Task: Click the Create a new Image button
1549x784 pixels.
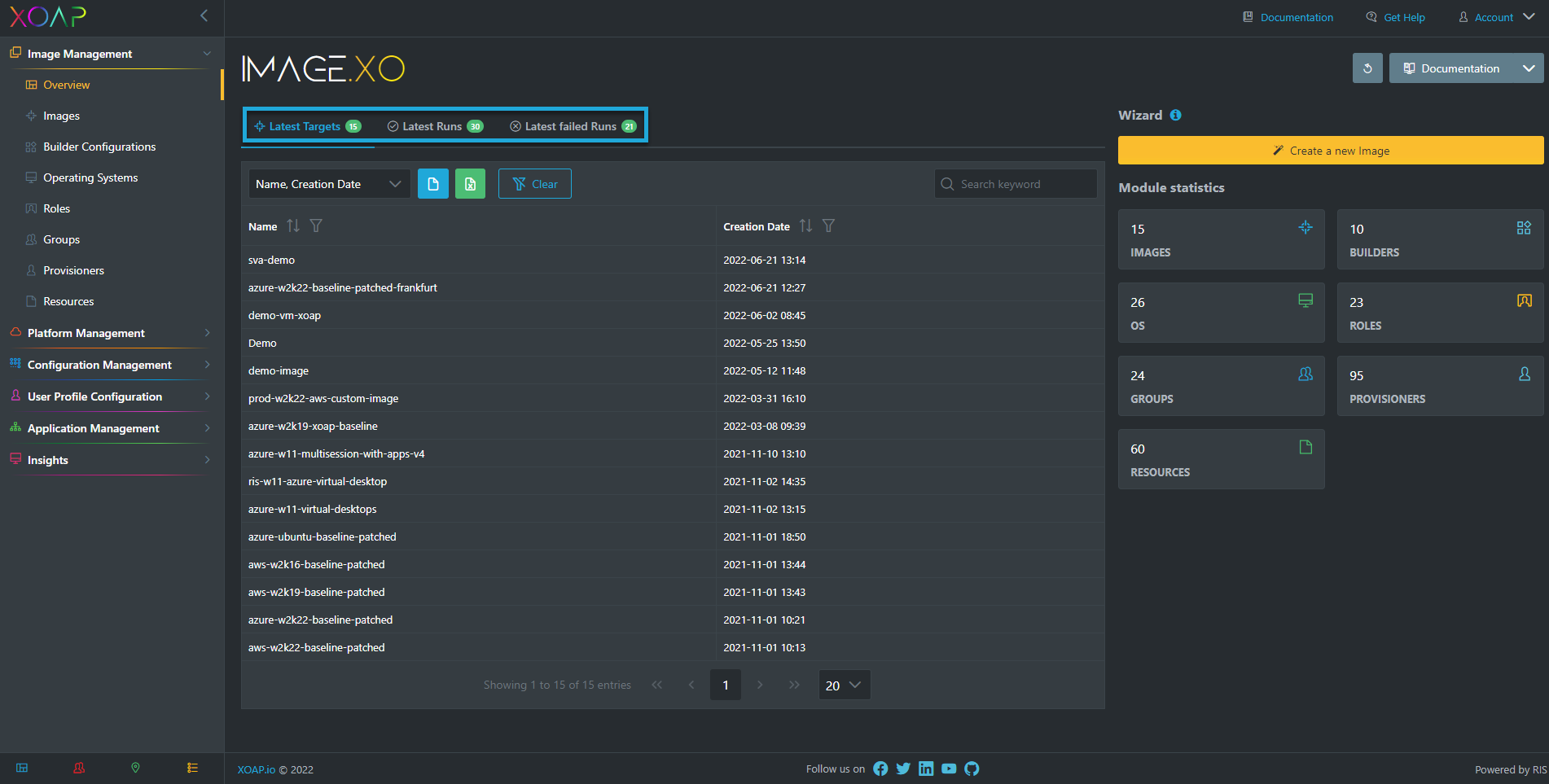Action: (1330, 151)
